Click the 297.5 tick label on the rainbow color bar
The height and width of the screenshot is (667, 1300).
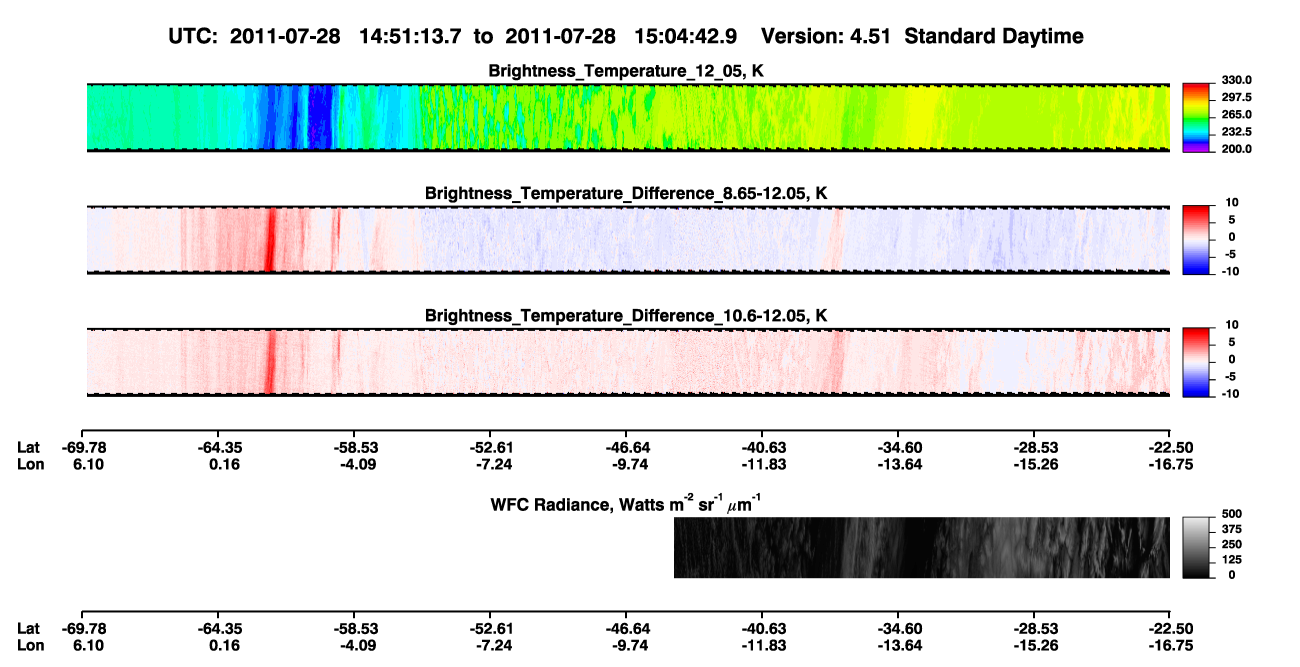click(x=1235, y=97)
